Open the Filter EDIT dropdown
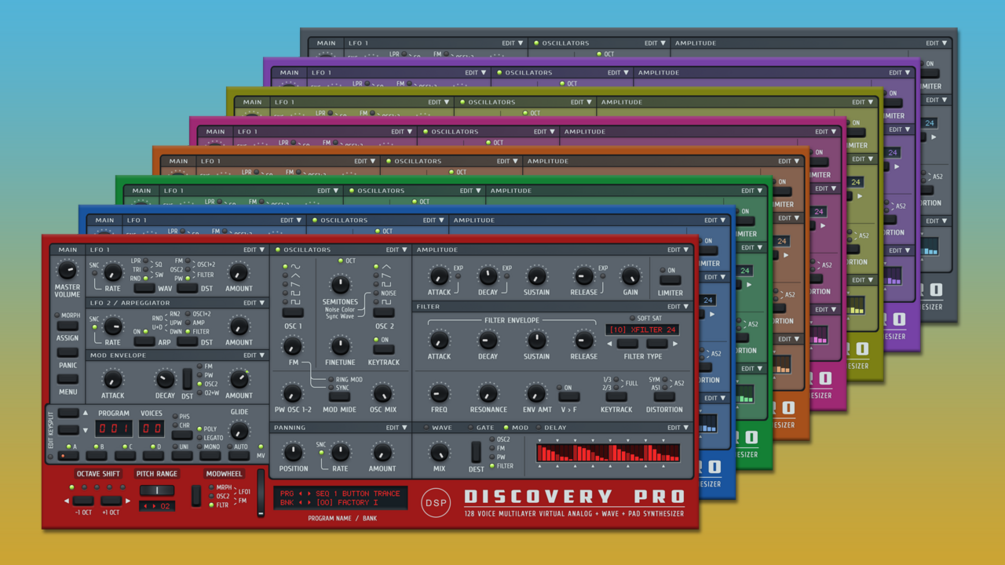 click(678, 307)
